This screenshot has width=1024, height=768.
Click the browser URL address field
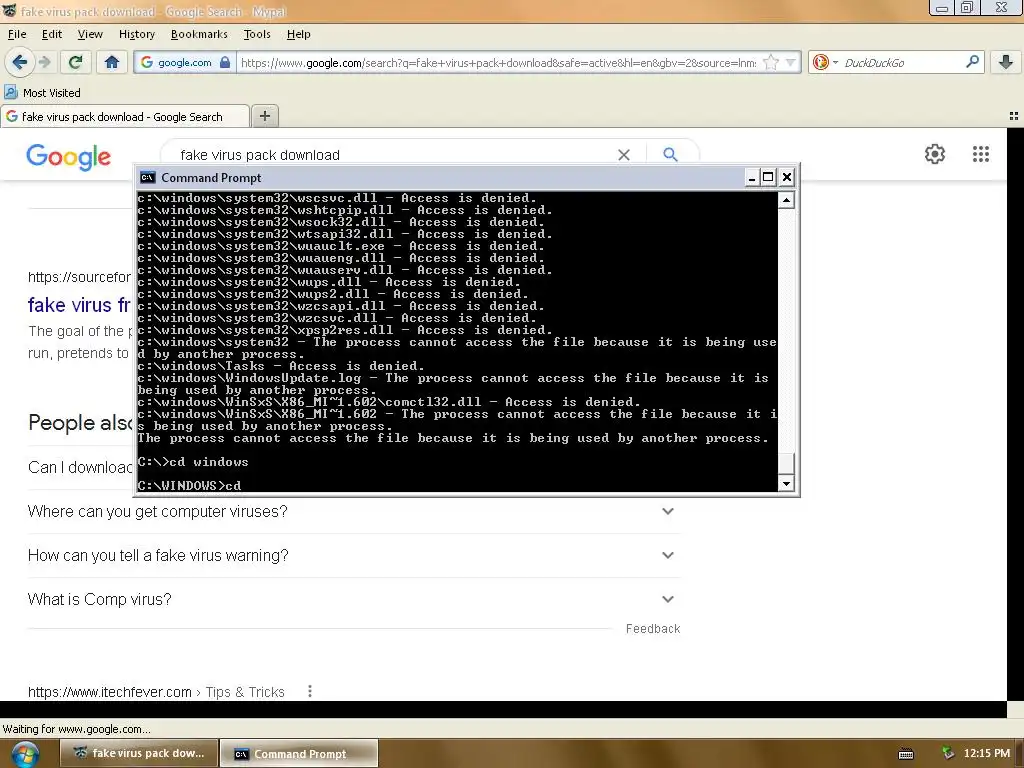[x=498, y=63]
